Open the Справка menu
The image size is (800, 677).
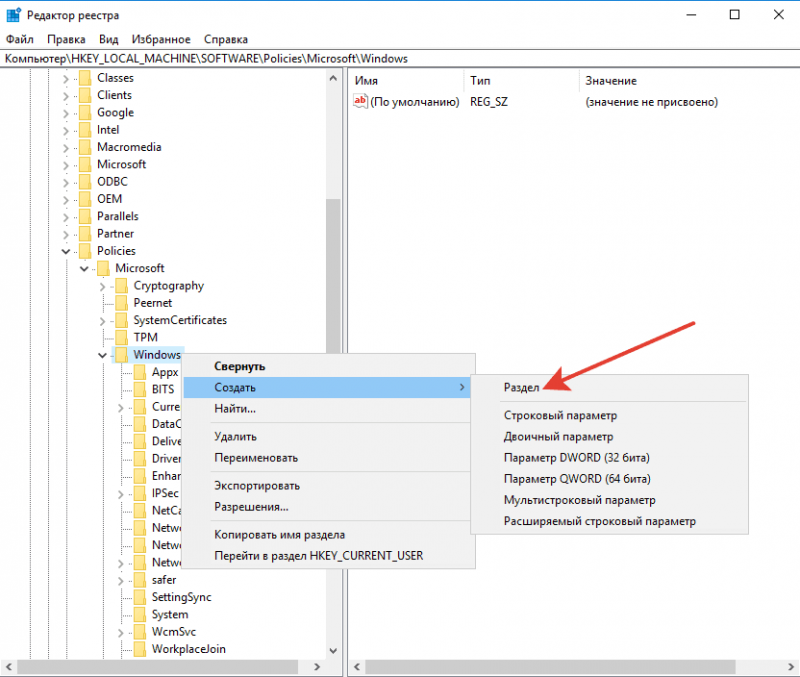[226, 39]
